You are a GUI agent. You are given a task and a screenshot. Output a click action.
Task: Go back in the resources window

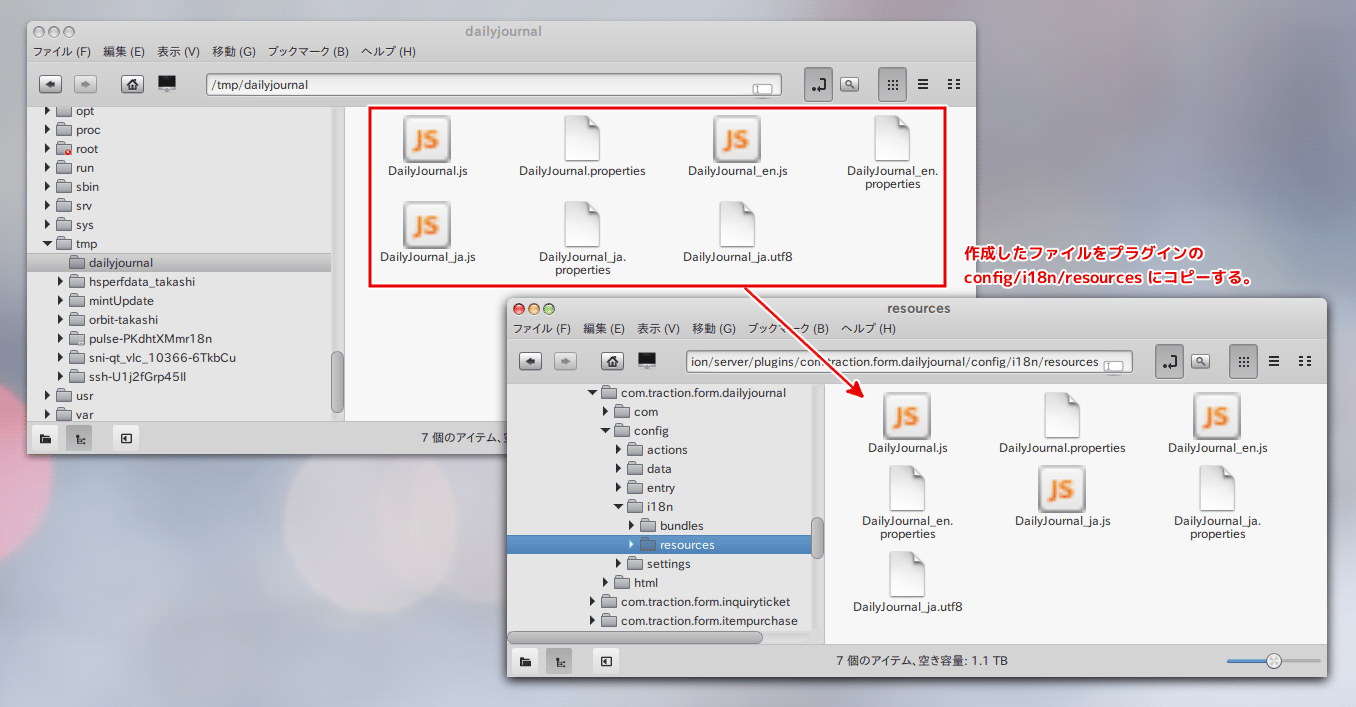[x=530, y=361]
